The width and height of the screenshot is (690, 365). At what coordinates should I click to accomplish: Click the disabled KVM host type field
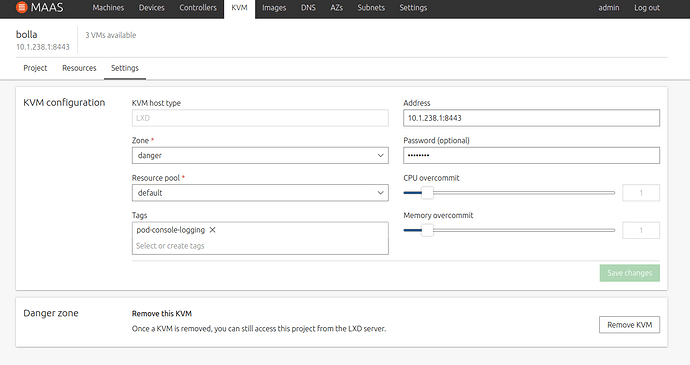[260, 118]
